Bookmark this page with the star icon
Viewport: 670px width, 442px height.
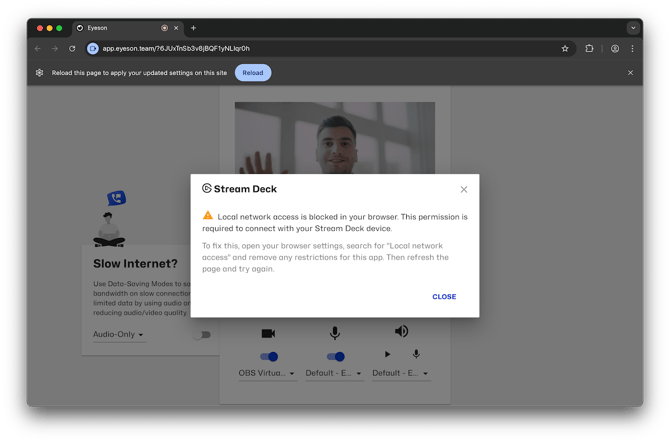click(565, 48)
